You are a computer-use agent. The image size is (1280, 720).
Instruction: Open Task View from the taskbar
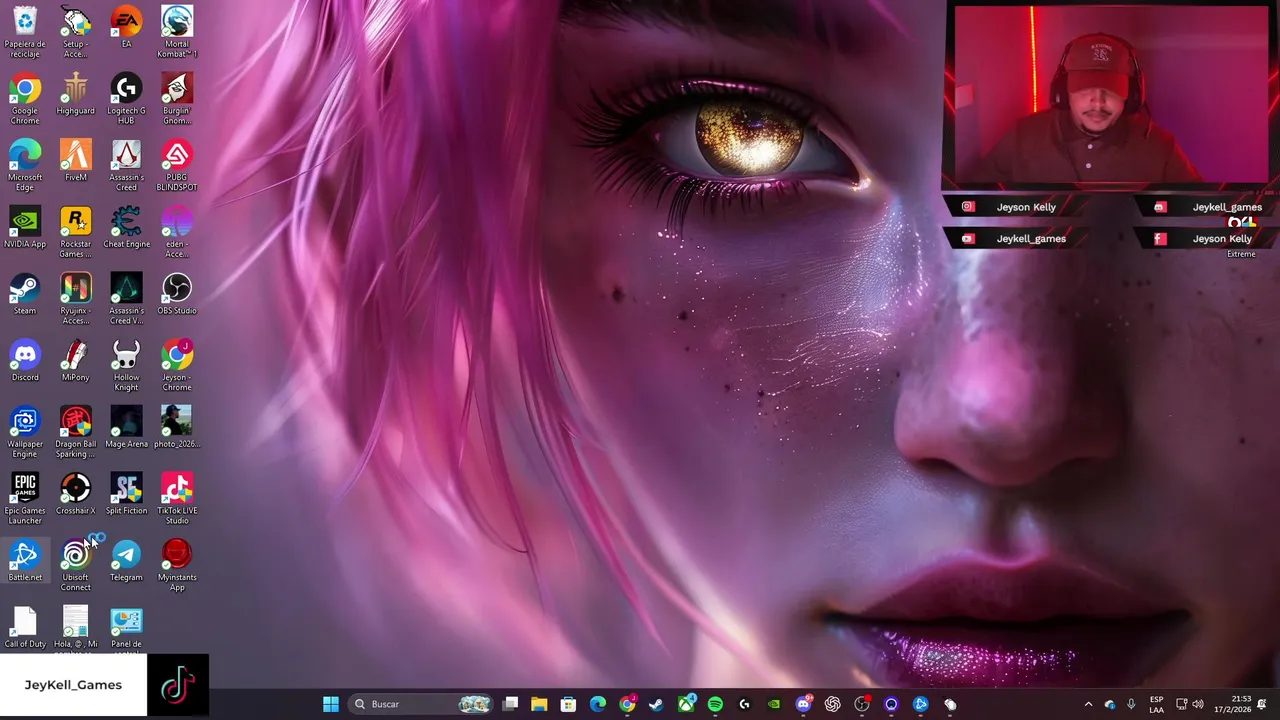pos(510,704)
